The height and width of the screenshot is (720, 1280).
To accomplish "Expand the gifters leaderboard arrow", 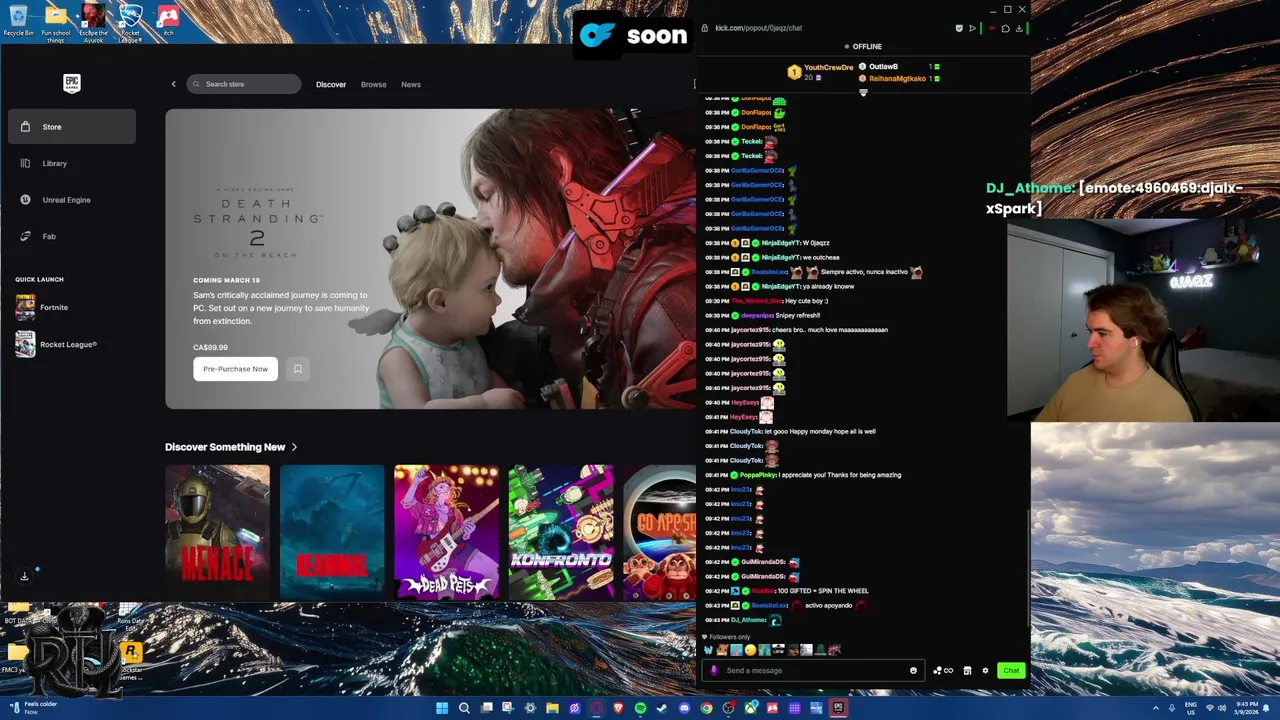I will coord(863,93).
